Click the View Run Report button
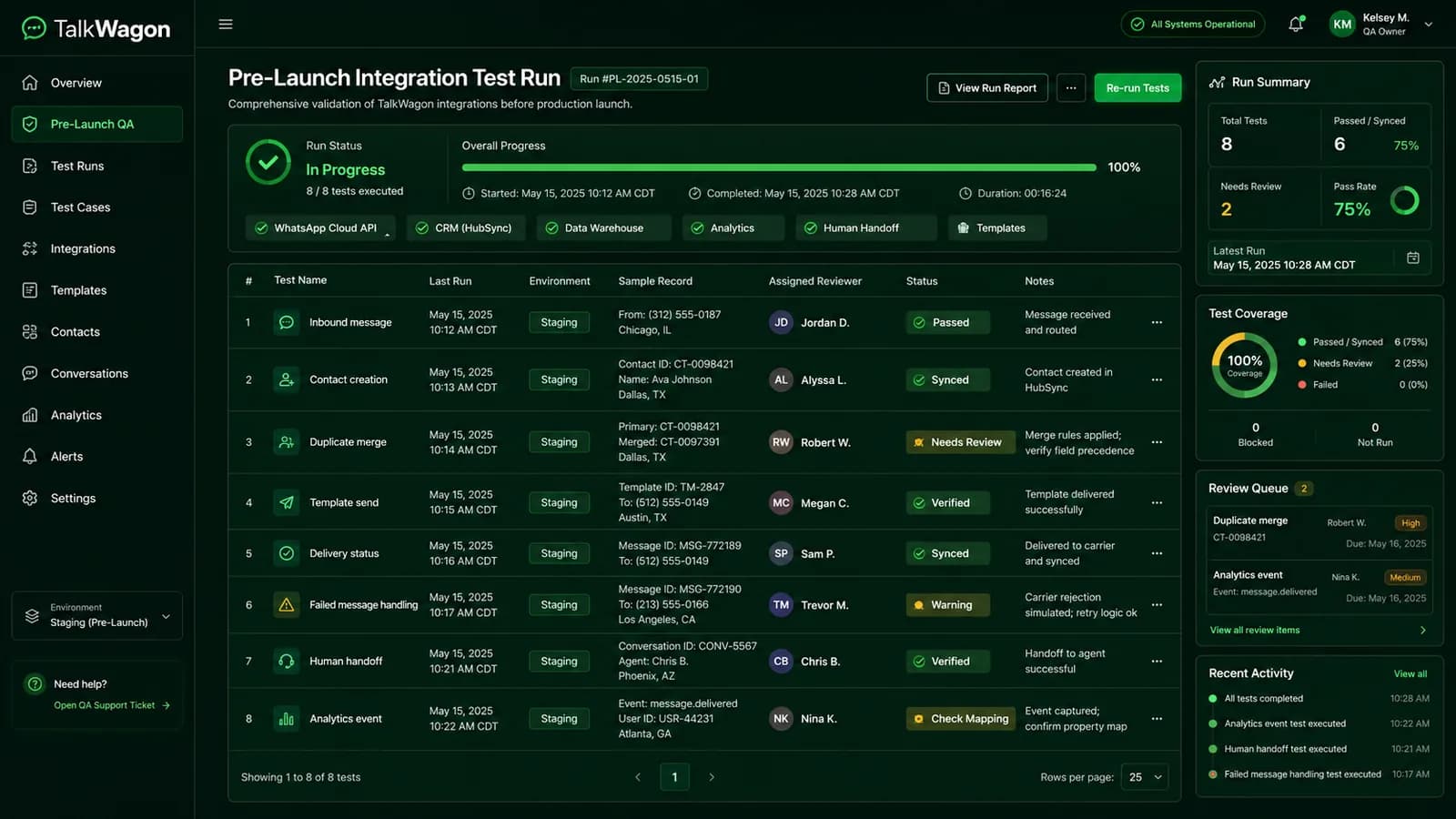The width and height of the screenshot is (1456, 819). click(x=987, y=88)
